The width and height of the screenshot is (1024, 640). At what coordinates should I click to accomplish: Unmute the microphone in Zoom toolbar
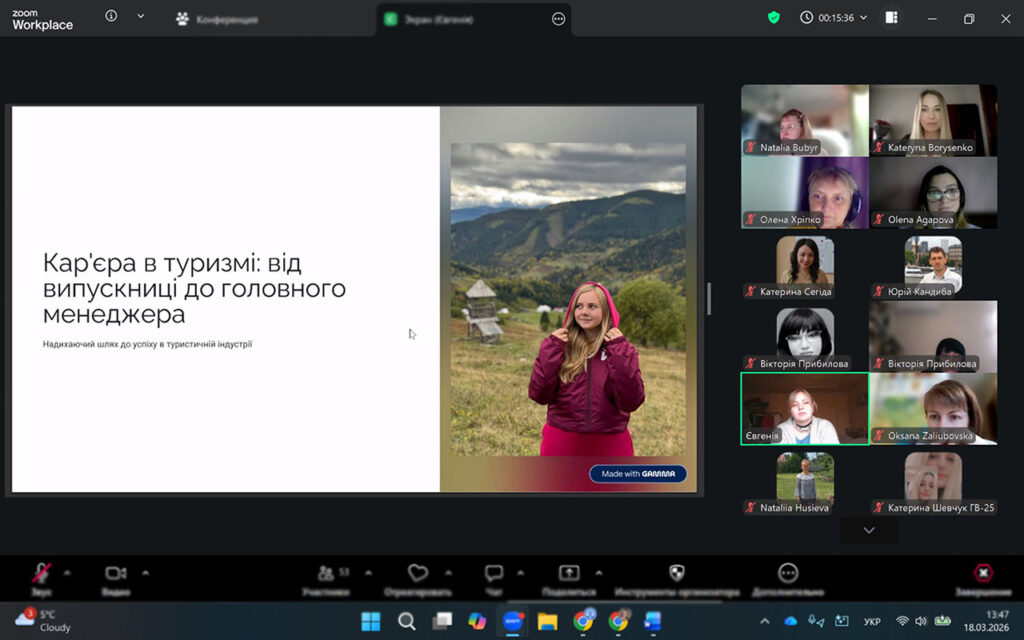[x=41, y=573]
